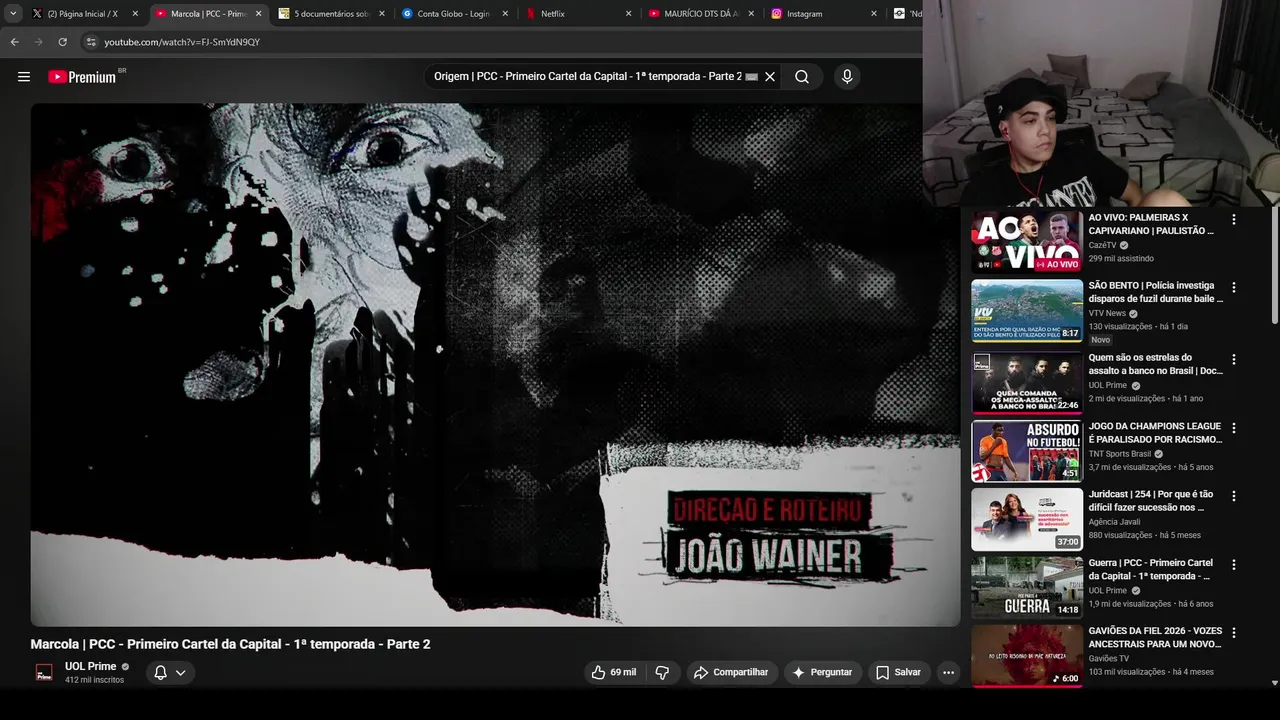This screenshot has height=720, width=1280.
Task: Click title 'Guerra | PCC - Primeiro Cartel'
Action: pos(1151,569)
